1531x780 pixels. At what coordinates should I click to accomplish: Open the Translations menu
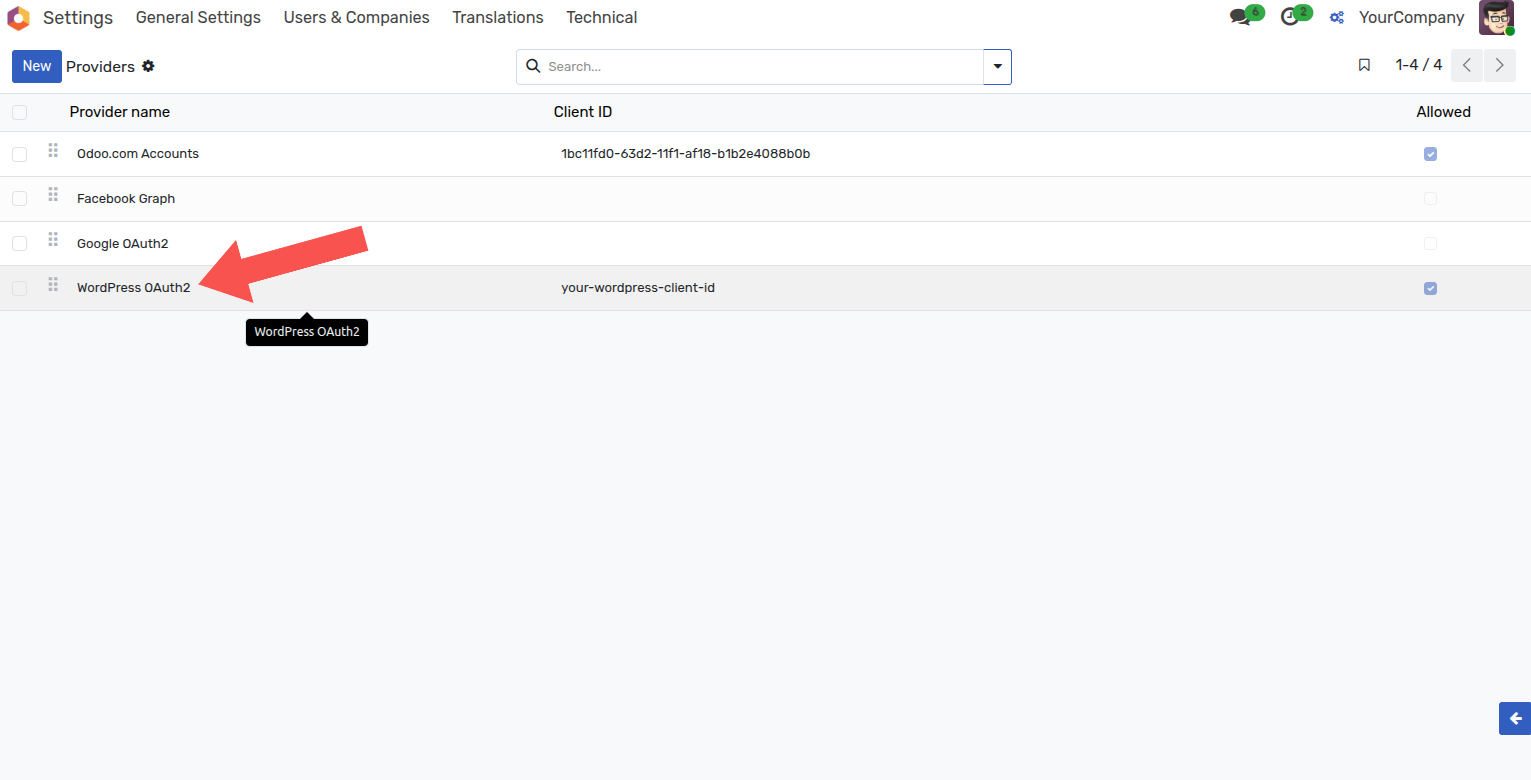coord(498,17)
